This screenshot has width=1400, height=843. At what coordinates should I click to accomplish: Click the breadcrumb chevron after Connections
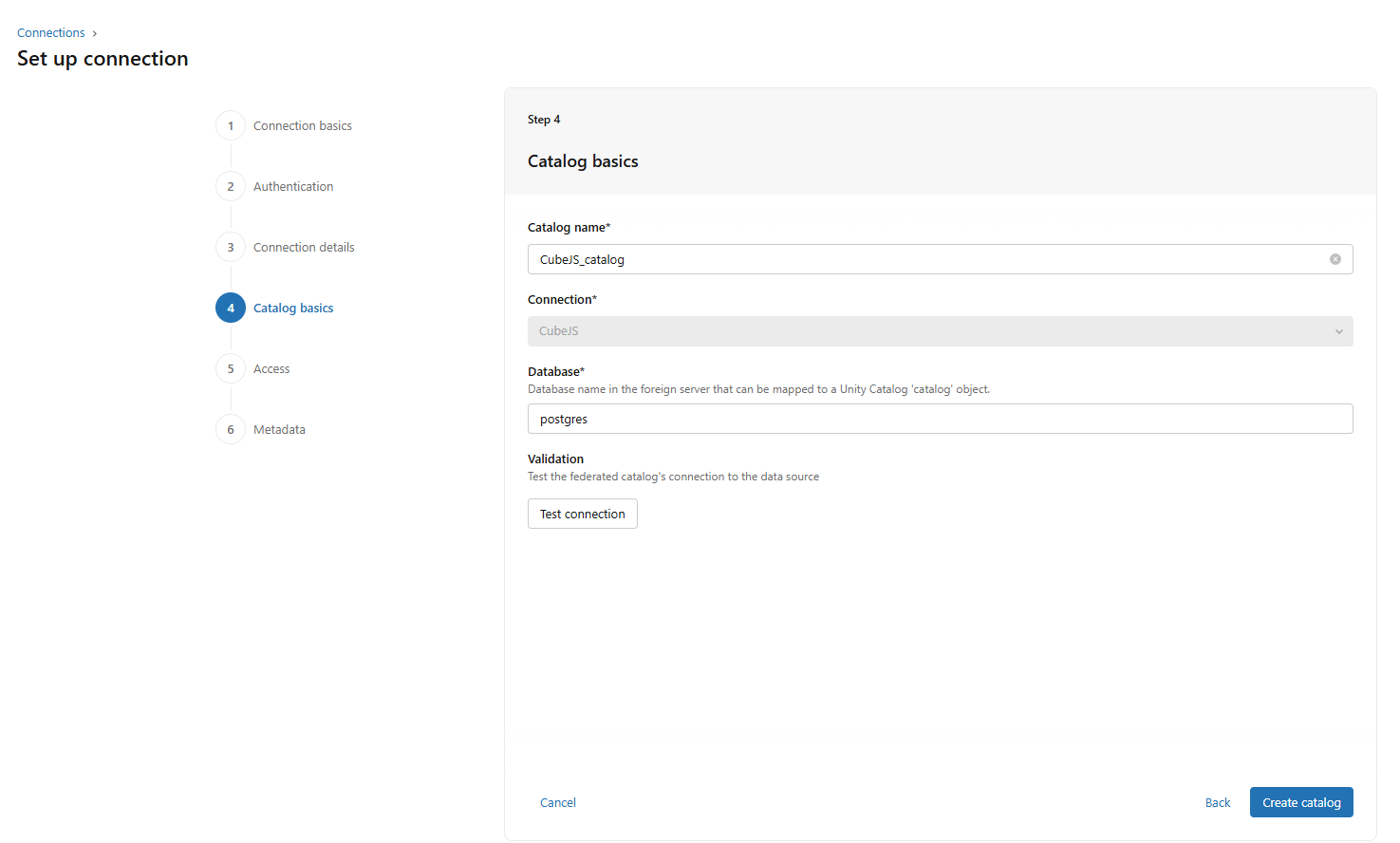95,33
